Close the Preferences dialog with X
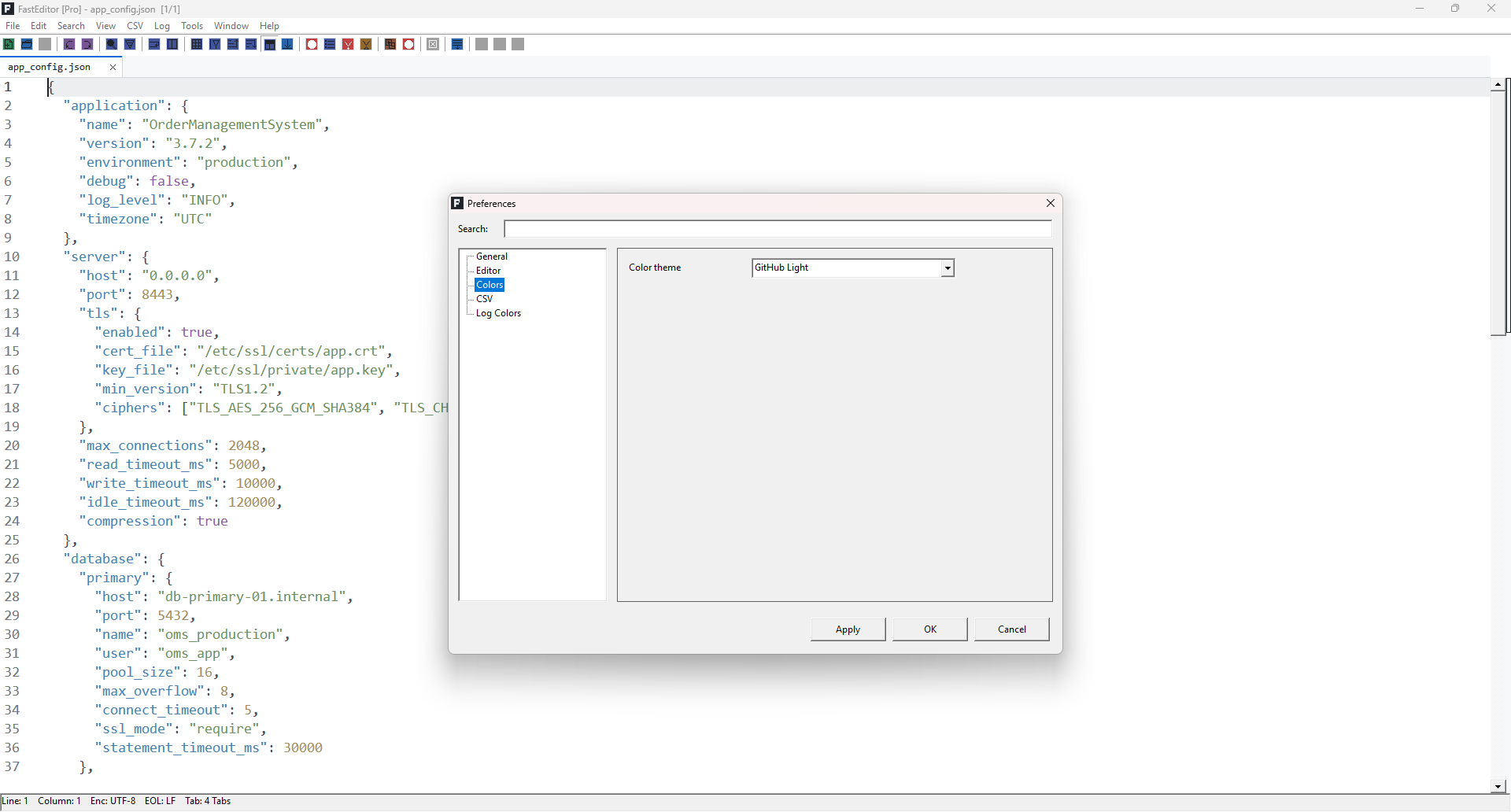 pyautogui.click(x=1050, y=203)
